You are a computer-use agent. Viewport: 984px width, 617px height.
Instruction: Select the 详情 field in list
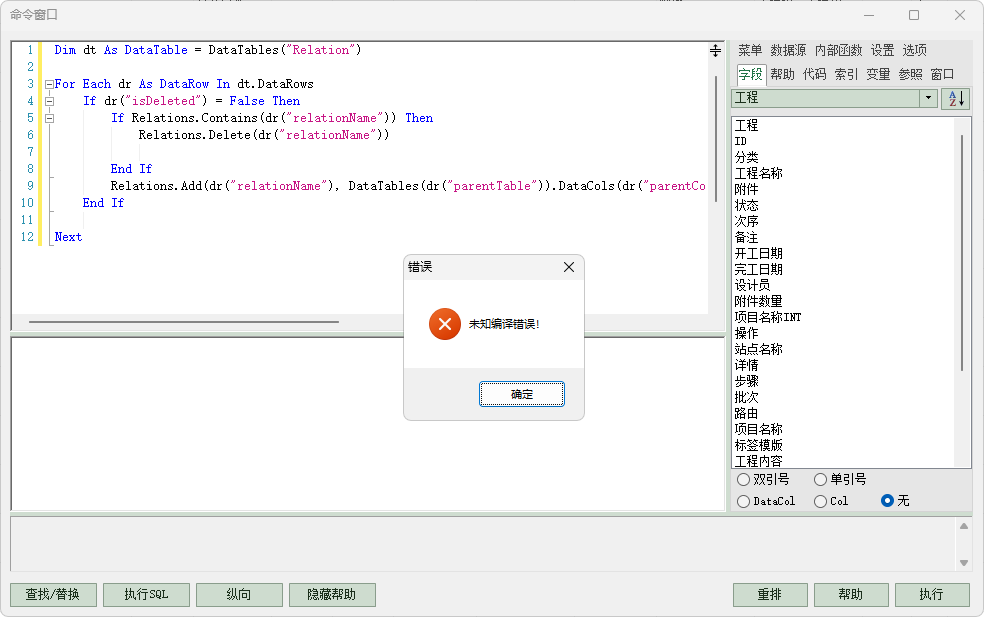click(x=746, y=365)
